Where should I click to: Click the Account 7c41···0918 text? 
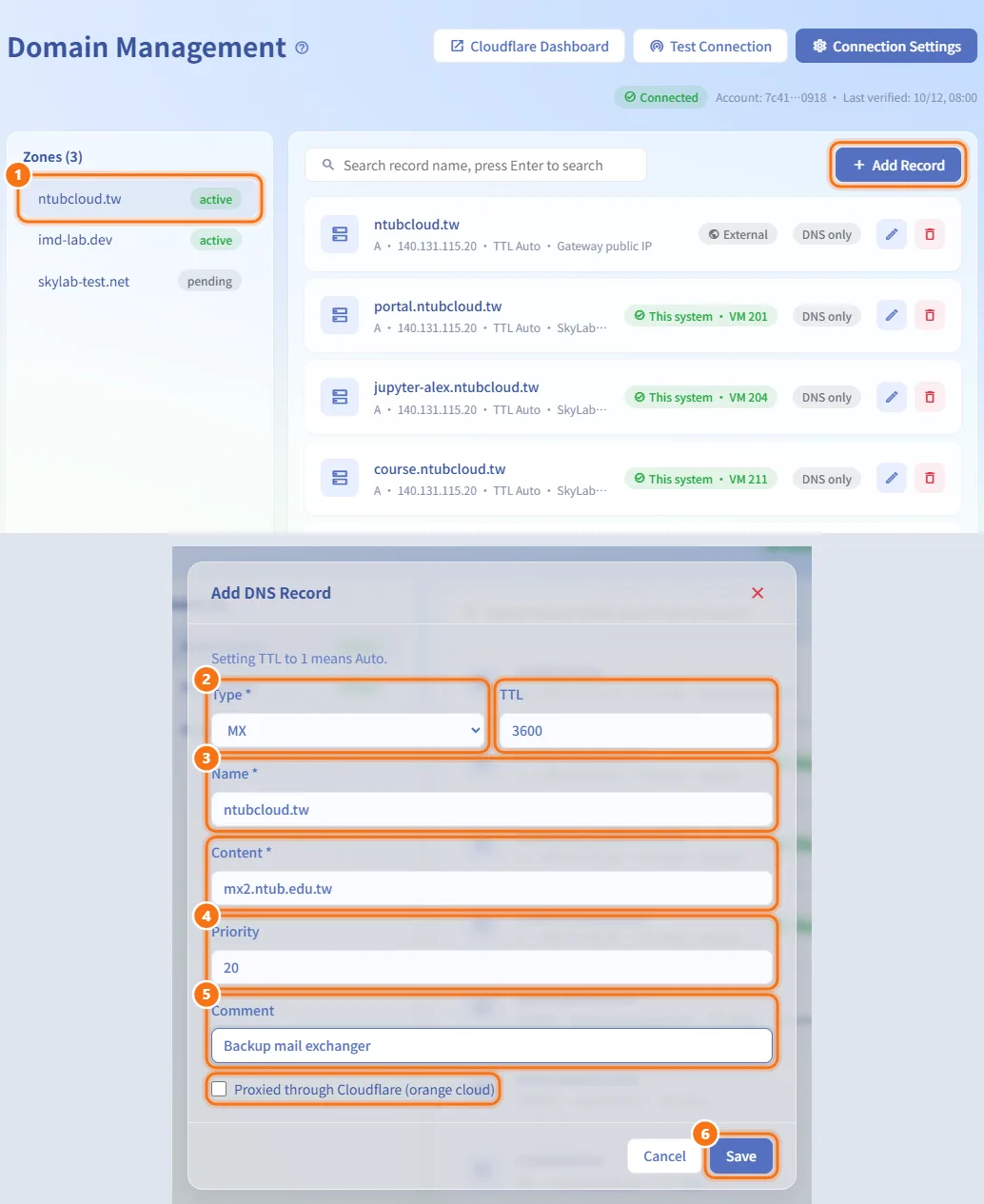[771, 97]
